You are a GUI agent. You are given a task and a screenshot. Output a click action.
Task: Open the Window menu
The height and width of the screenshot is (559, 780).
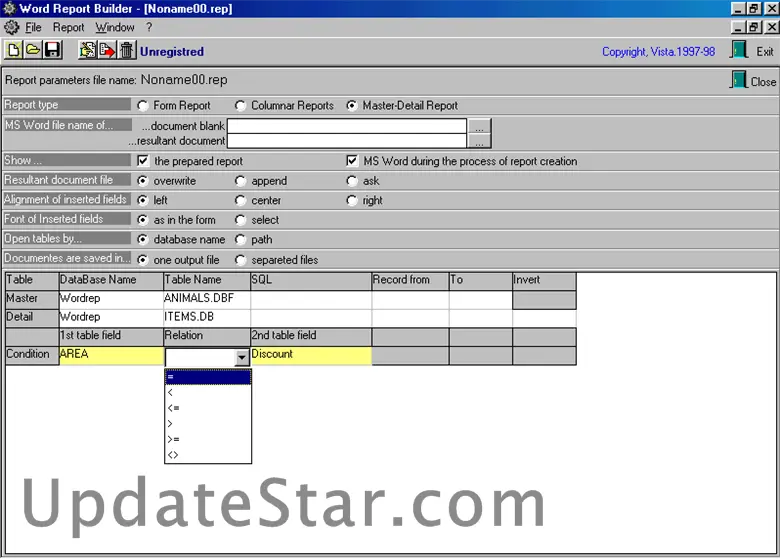tap(115, 27)
